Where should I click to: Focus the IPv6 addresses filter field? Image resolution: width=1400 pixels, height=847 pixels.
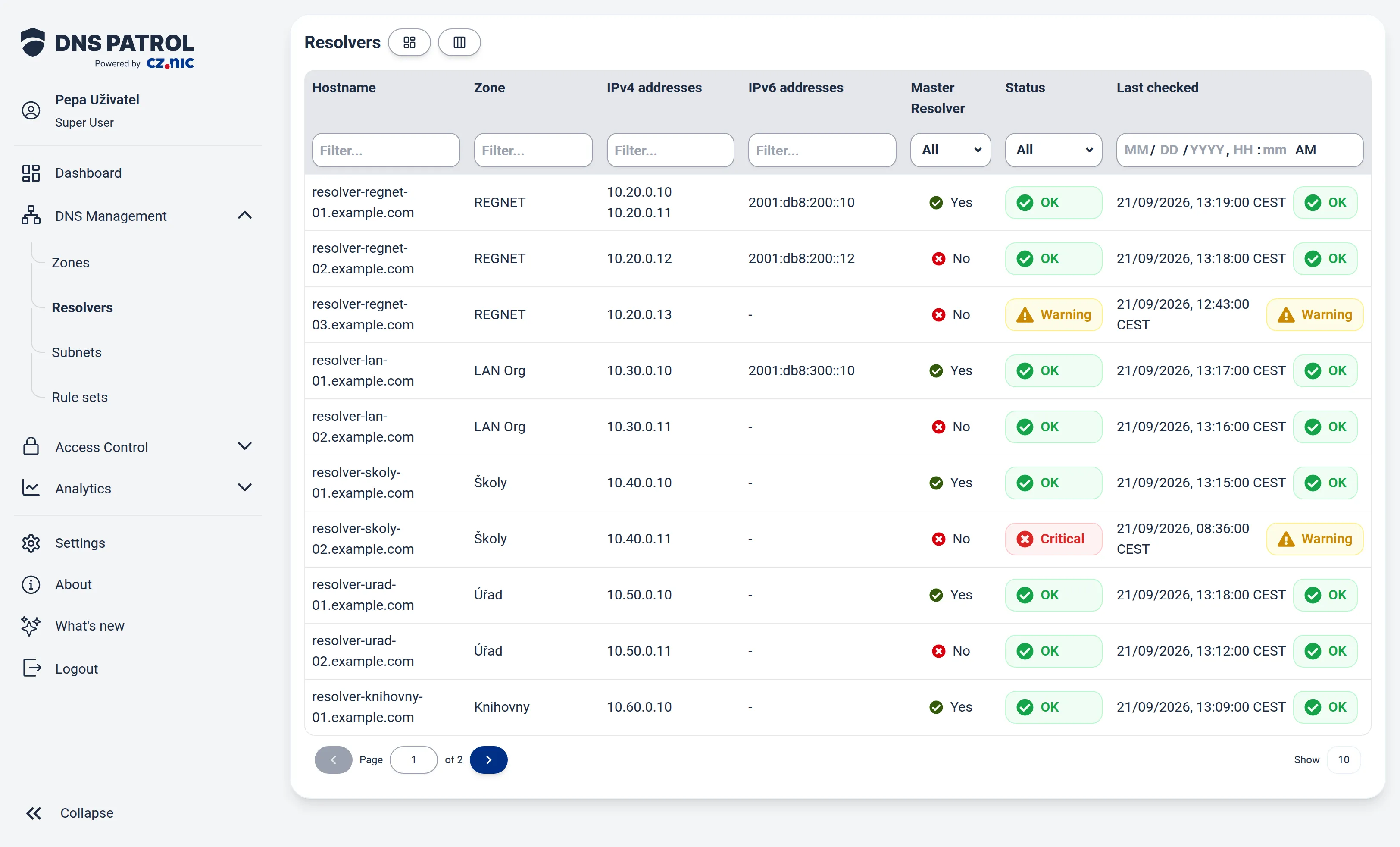coord(822,150)
